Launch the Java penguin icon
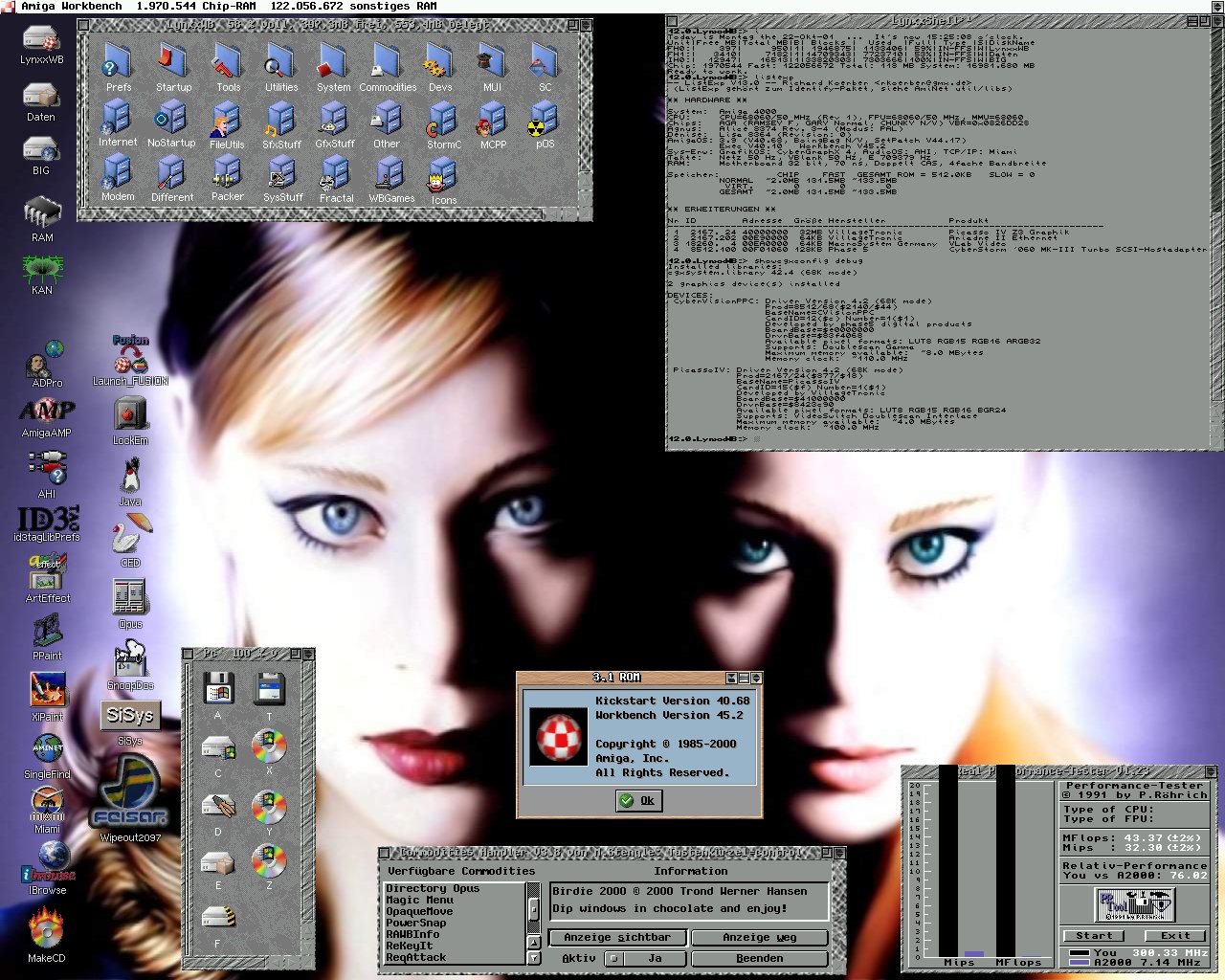This screenshot has width=1225, height=980. coord(130,477)
